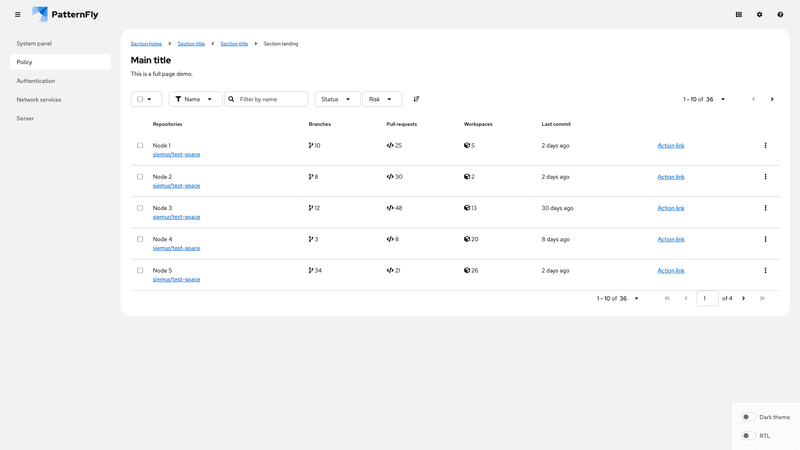The width and height of the screenshot is (800, 450).
Task: Click Action link in Node 3 row
Action: point(671,208)
